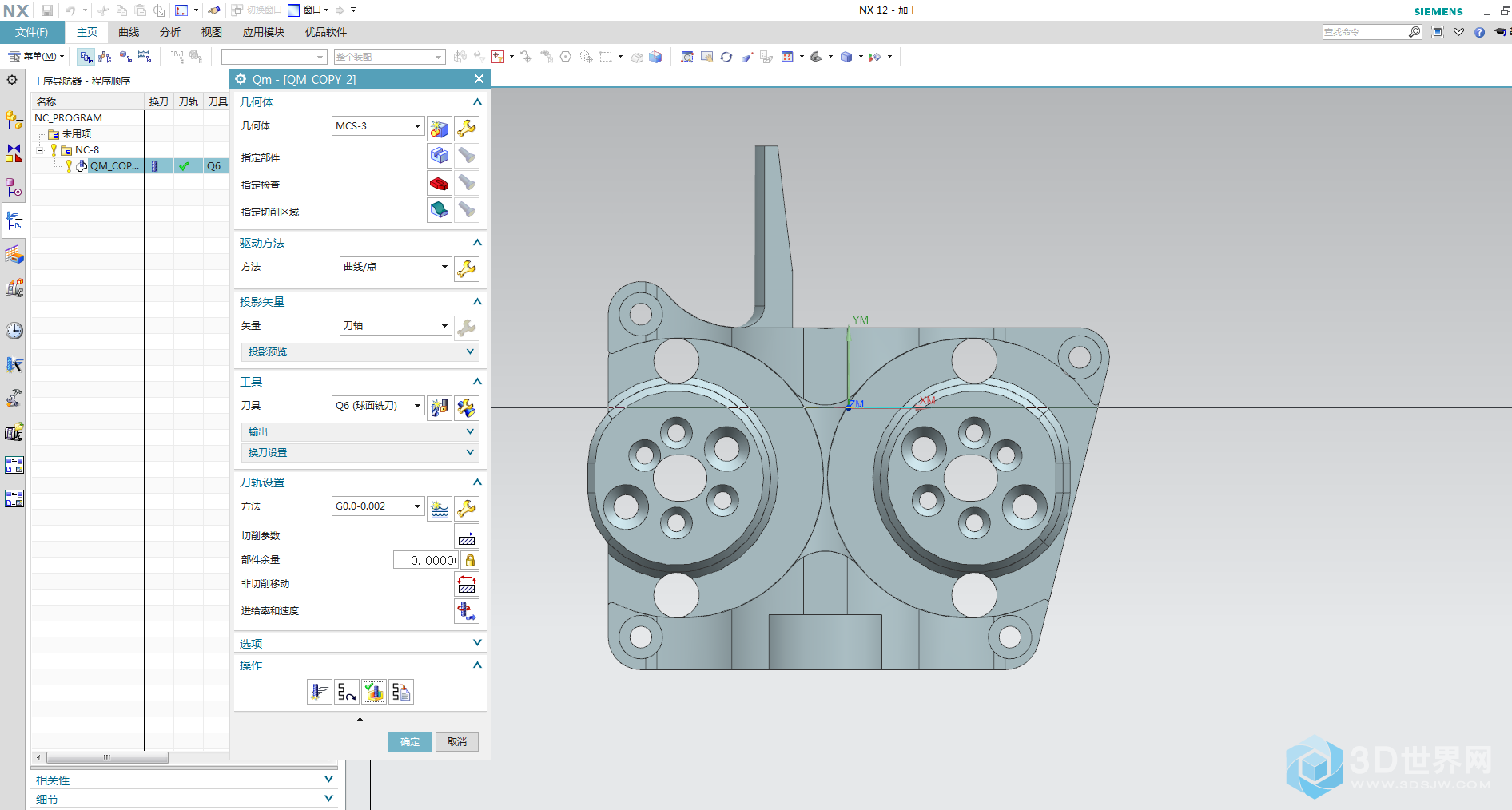The image size is (1512, 810).
Task: Click 部件余量 value field
Action: 426,560
